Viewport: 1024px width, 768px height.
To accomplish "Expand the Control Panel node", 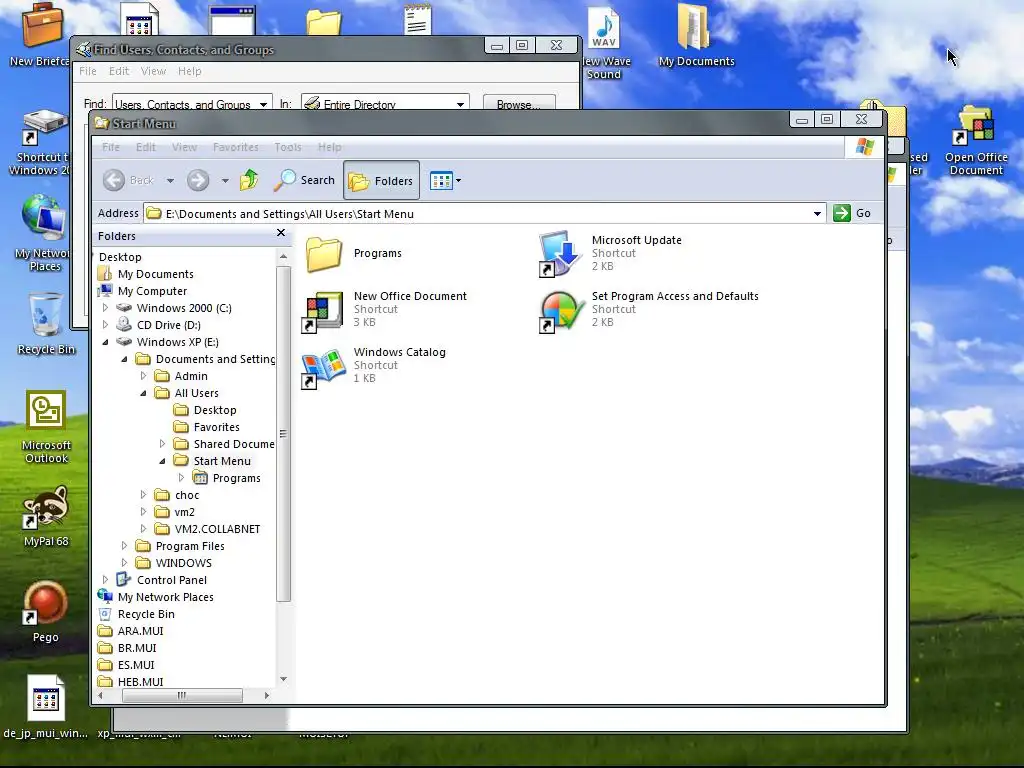I will coord(105,579).
